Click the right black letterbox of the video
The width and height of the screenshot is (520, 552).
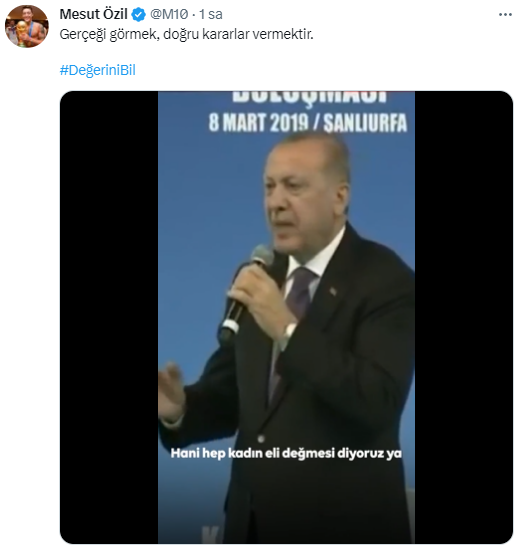pos(464,317)
